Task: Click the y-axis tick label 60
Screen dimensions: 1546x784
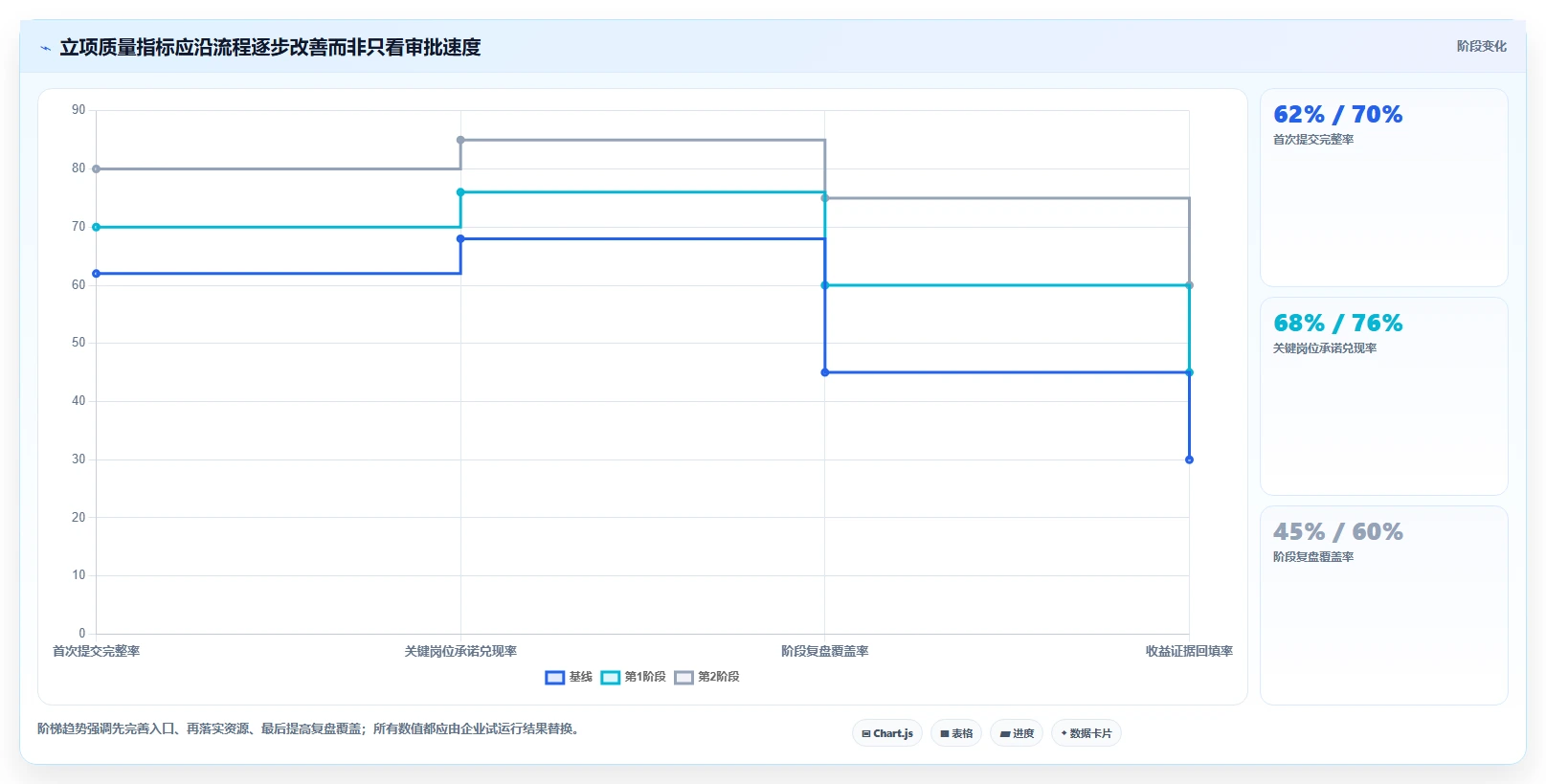Action: (78, 285)
